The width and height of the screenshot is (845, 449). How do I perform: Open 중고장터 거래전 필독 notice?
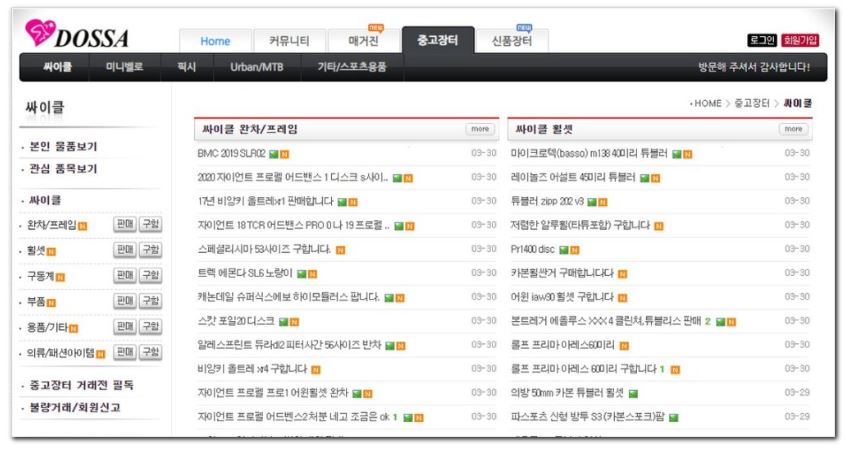[x=81, y=385]
